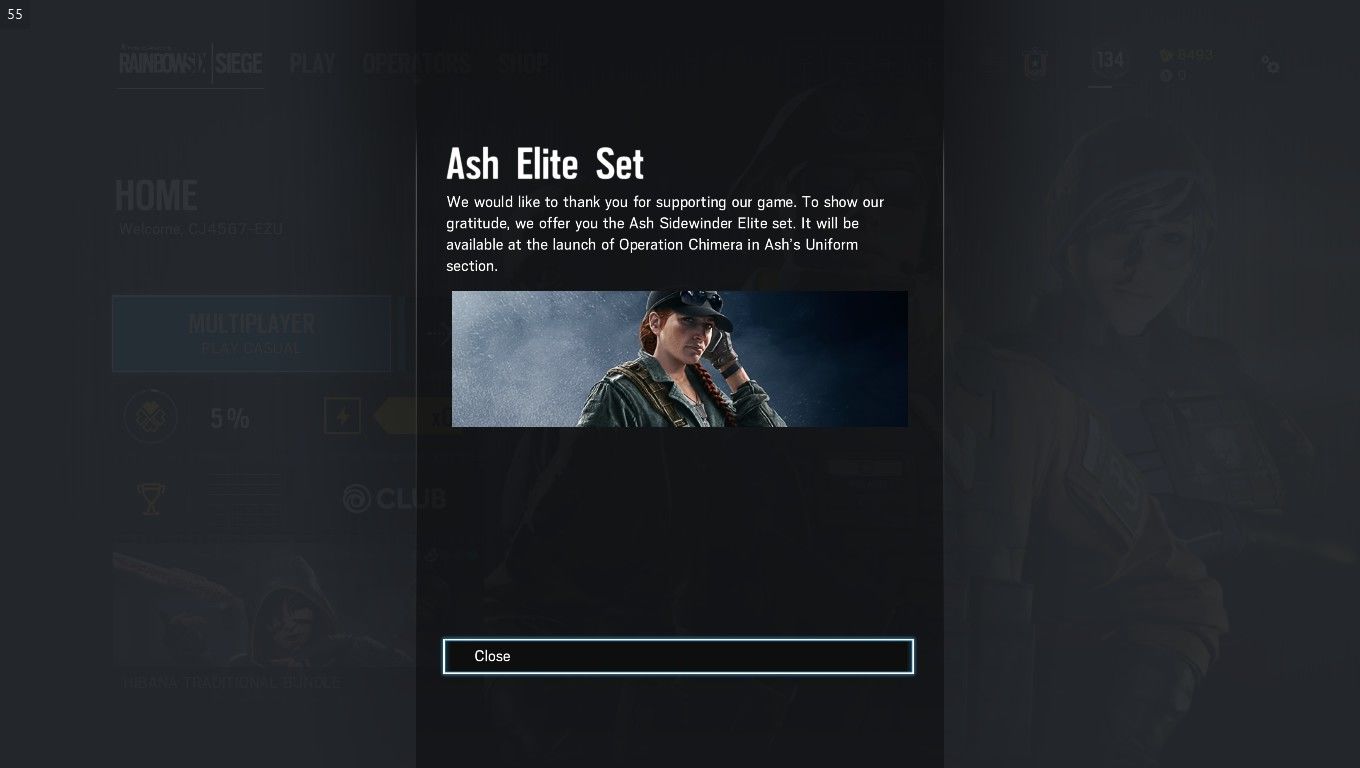Open settings via the gear icon

[x=1270, y=65]
